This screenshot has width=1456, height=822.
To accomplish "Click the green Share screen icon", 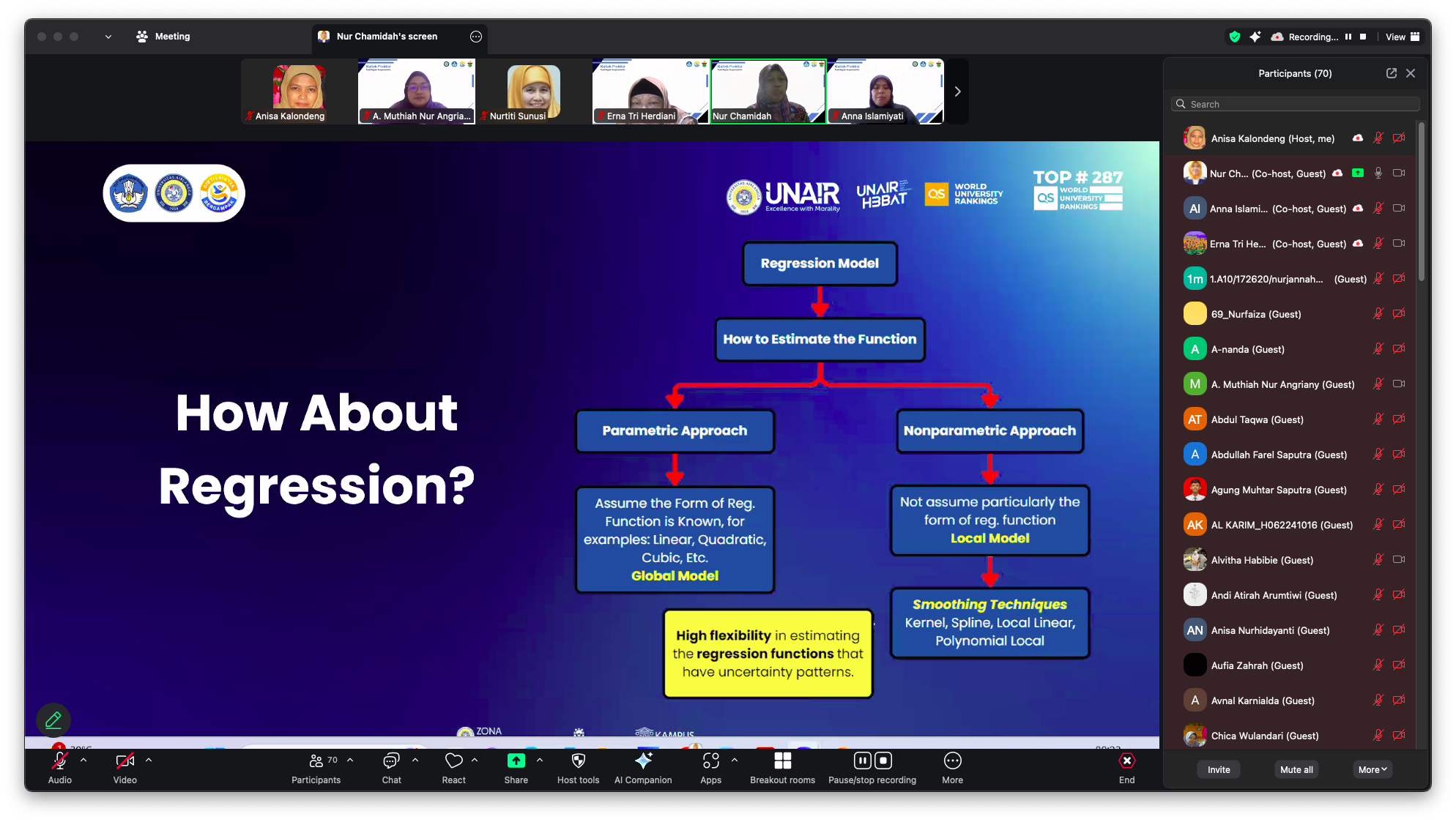I will click(x=516, y=761).
